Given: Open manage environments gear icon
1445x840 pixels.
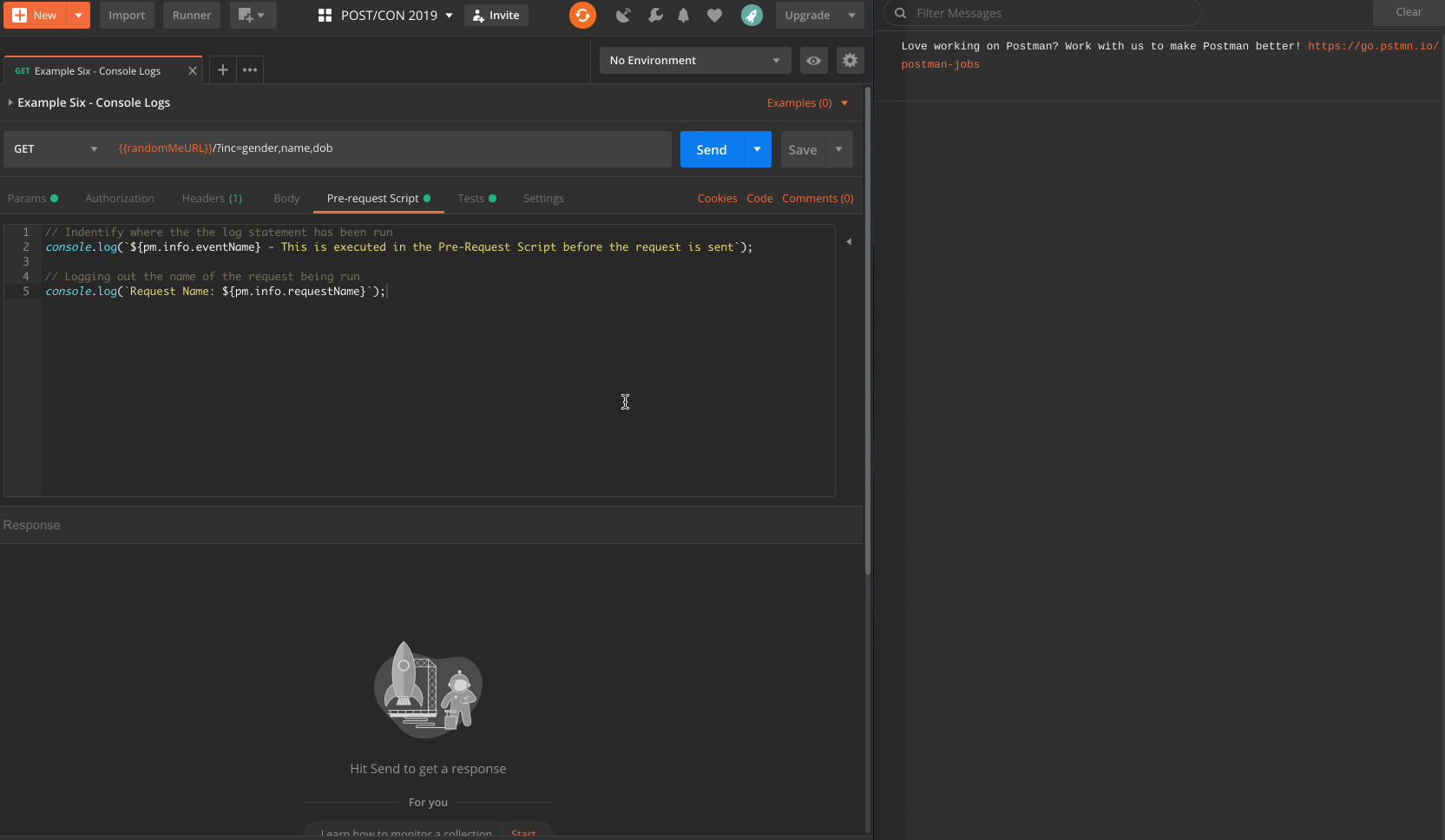Looking at the screenshot, I should (x=850, y=60).
